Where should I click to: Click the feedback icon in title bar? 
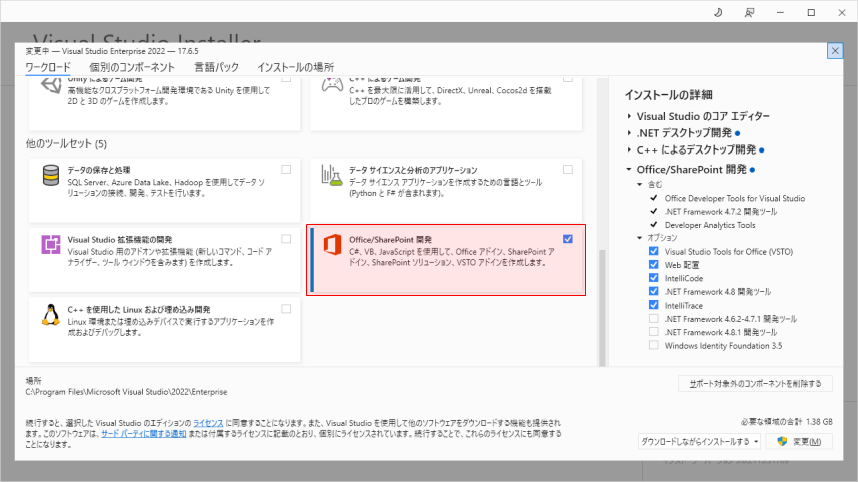[749, 12]
